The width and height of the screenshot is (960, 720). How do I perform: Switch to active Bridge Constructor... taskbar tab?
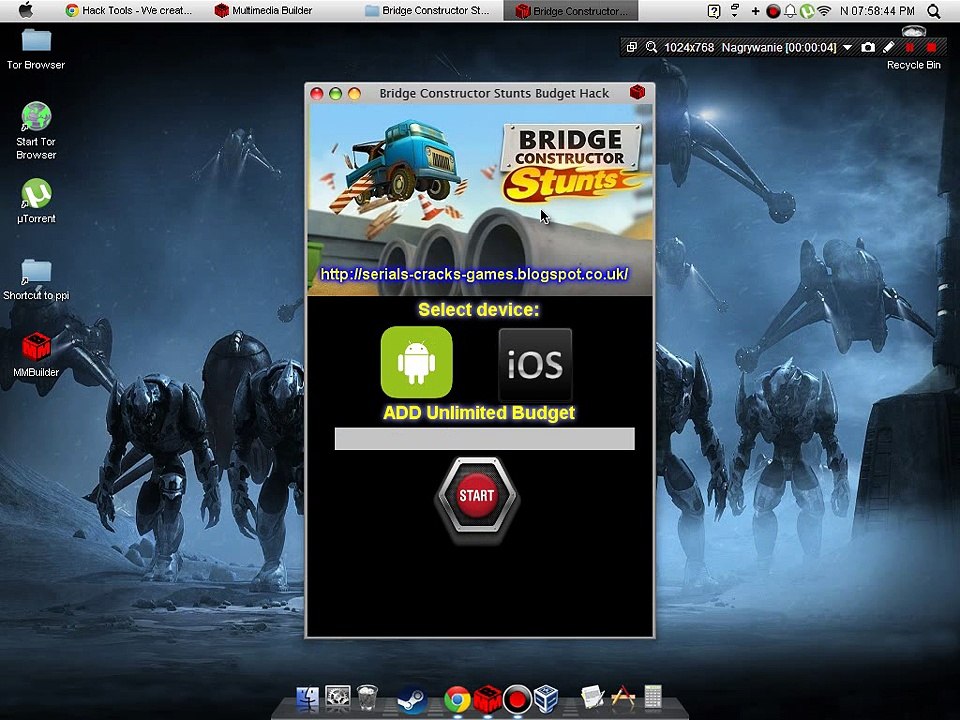[x=571, y=10]
